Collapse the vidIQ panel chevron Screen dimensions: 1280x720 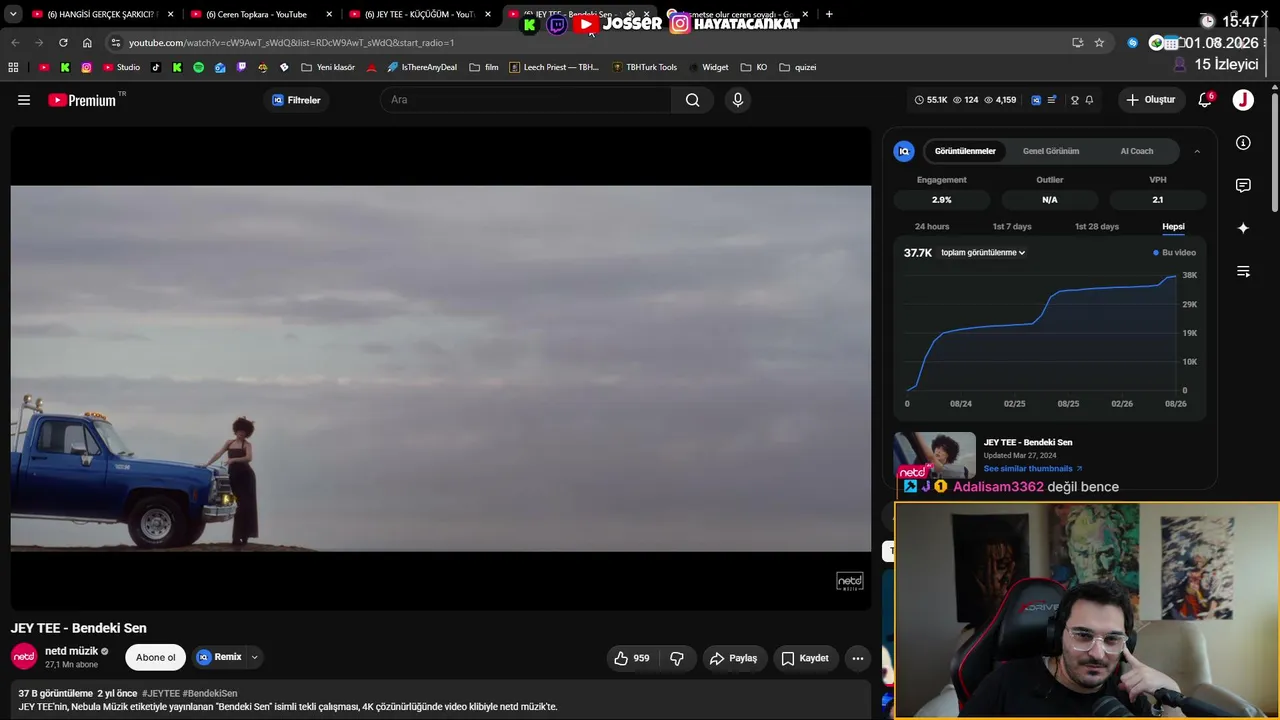coord(1197,151)
